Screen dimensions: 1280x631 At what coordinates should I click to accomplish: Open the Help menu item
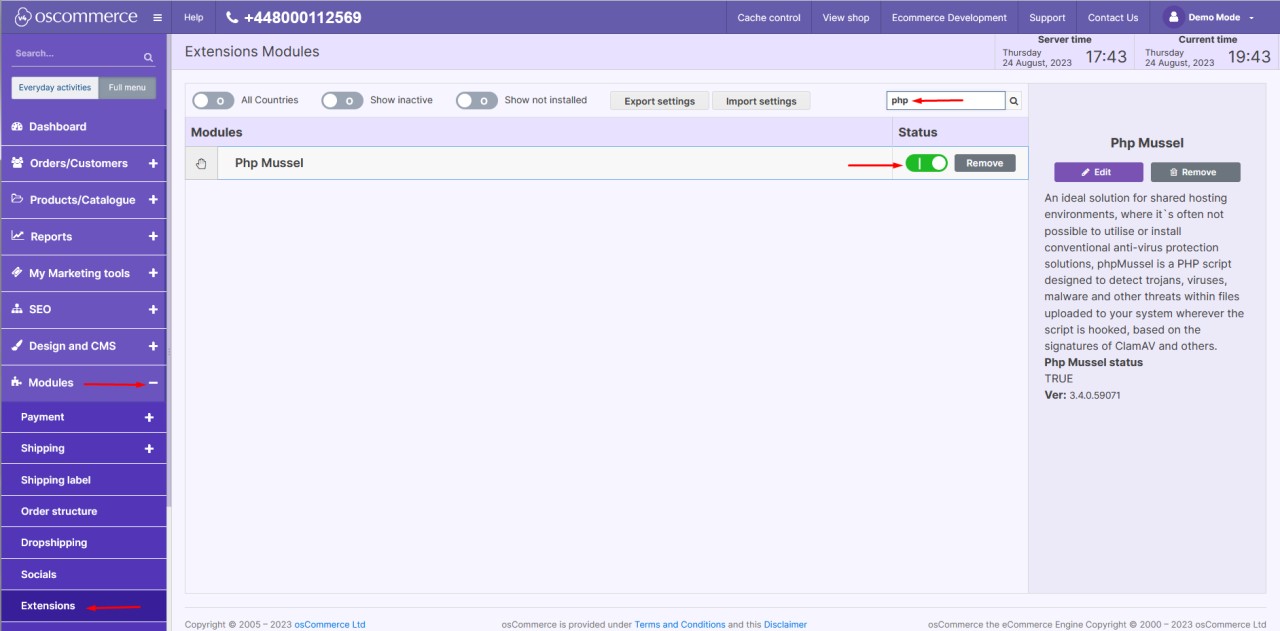pos(194,17)
